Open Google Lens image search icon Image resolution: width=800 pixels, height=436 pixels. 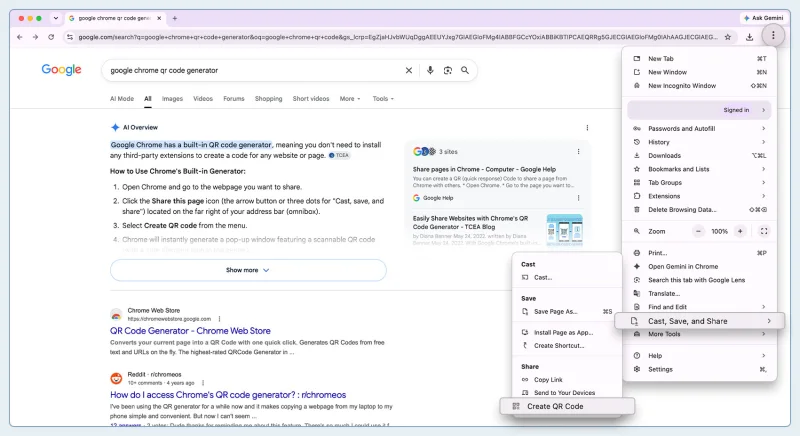tap(447, 70)
